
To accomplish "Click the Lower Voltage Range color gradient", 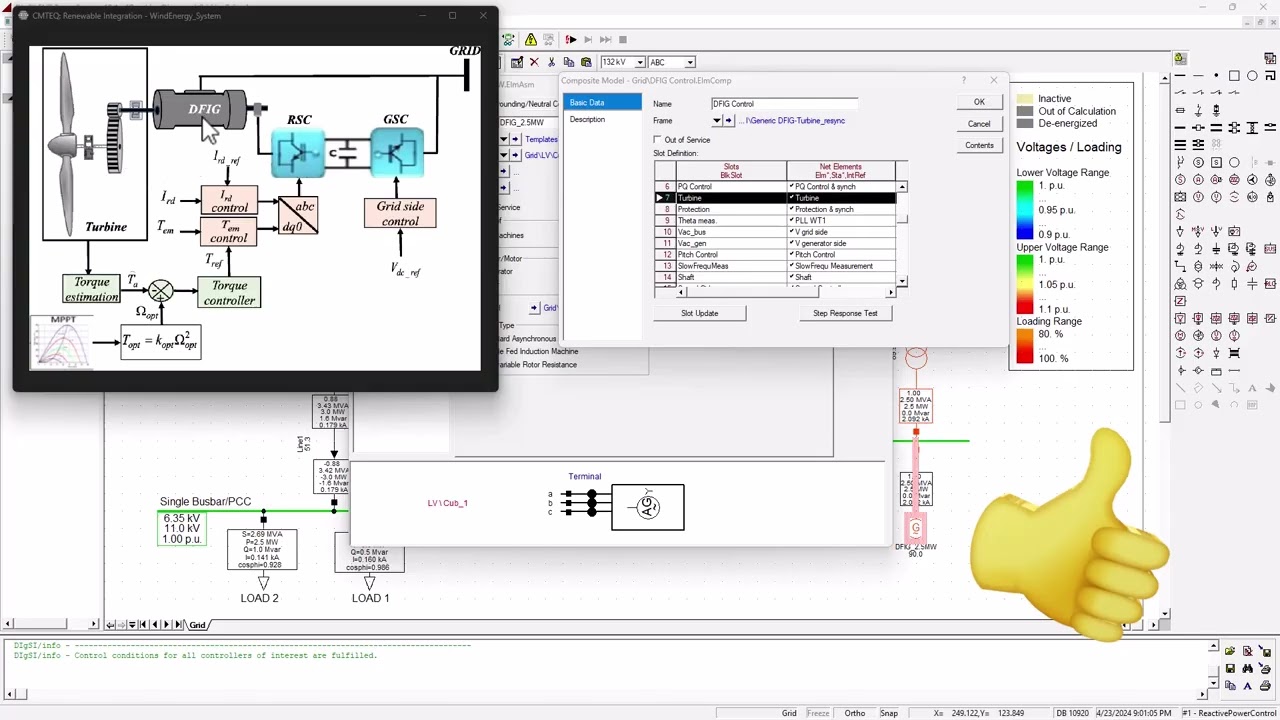I will point(1025,210).
